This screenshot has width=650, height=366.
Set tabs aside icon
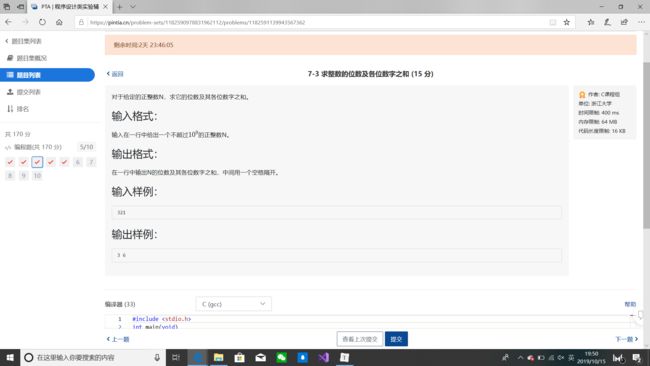[20, 7]
